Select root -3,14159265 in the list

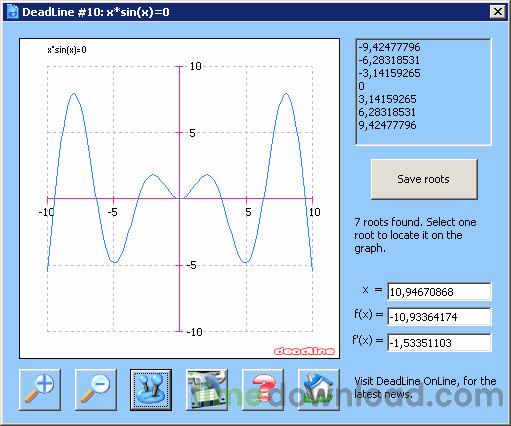[389, 73]
